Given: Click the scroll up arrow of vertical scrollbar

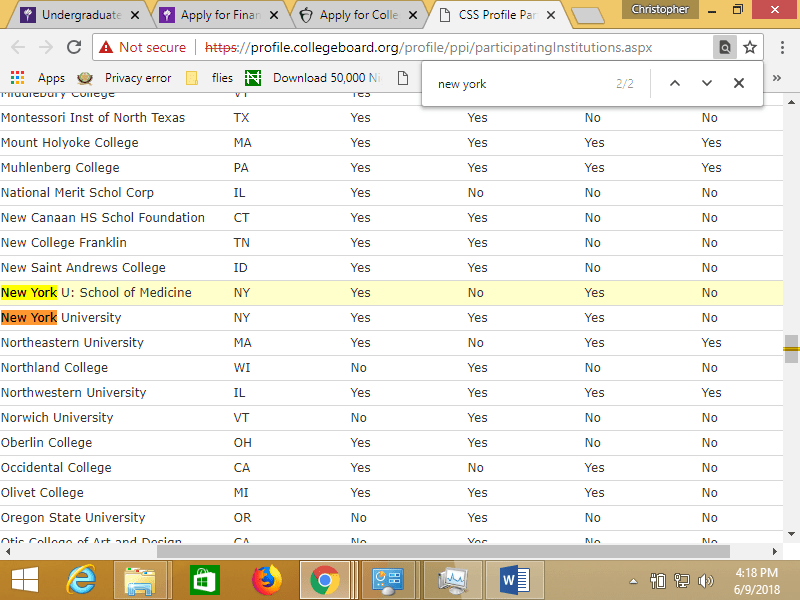Looking at the screenshot, I should (791, 103).
